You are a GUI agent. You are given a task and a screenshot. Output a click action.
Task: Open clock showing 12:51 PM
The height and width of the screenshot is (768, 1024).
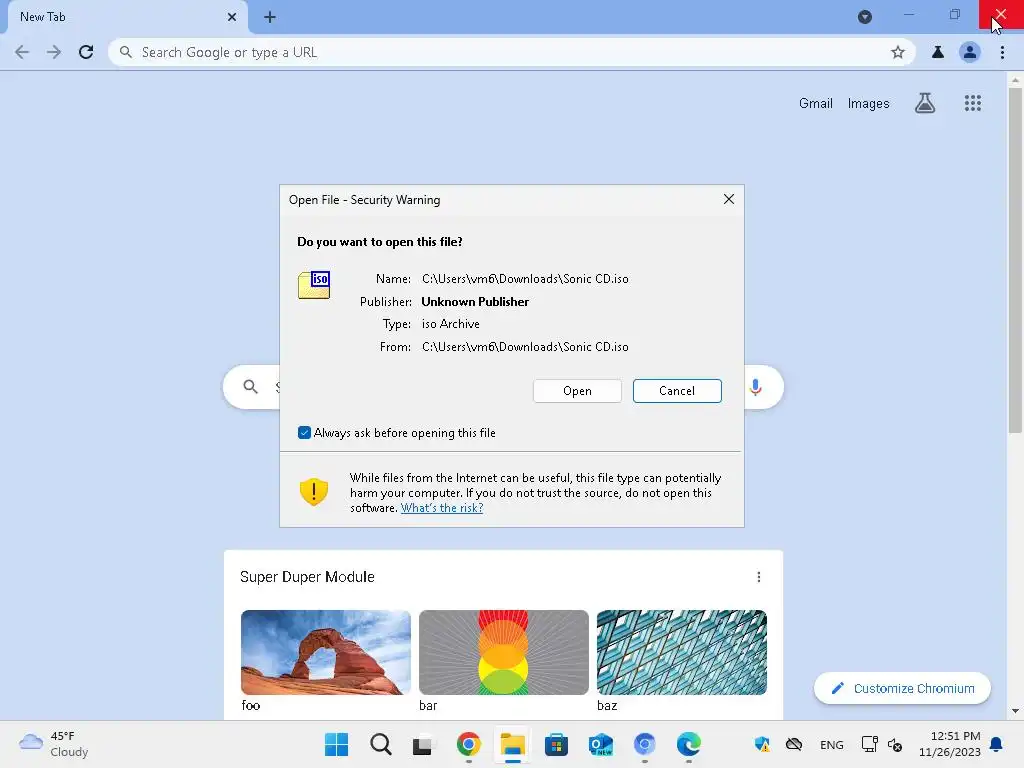click(x=950, y=744)
